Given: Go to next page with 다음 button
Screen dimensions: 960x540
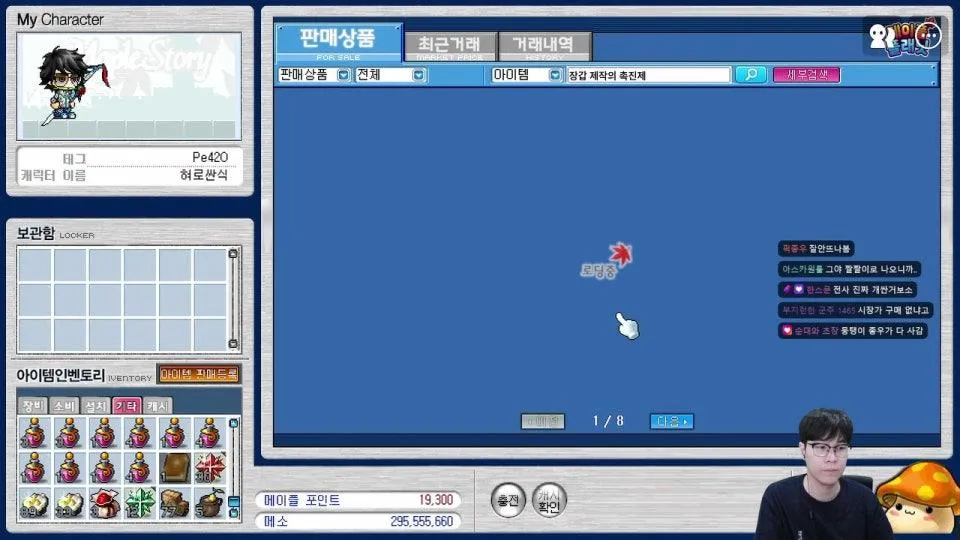Looking at the screenshot, I should [672, 421].
